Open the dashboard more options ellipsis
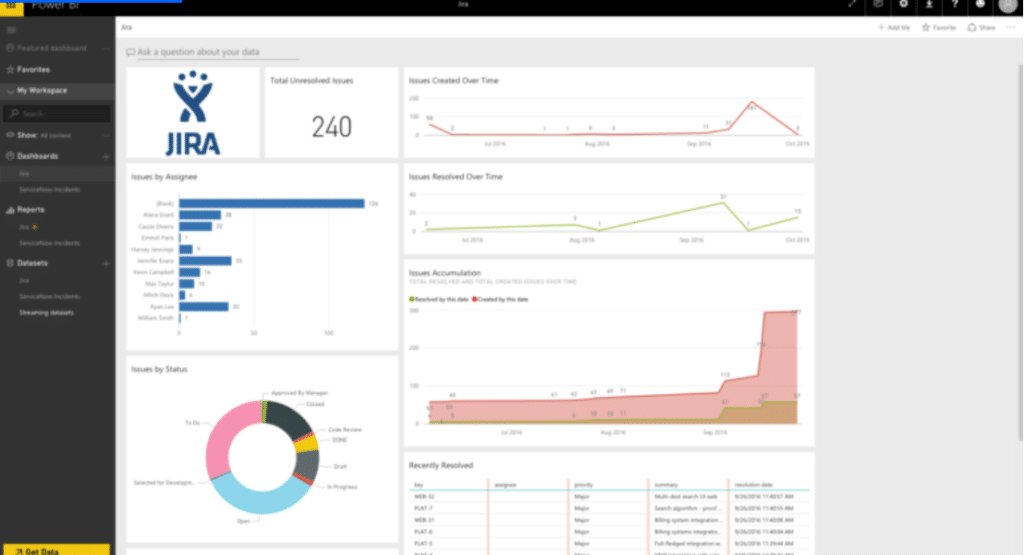 pos(1011,27)
